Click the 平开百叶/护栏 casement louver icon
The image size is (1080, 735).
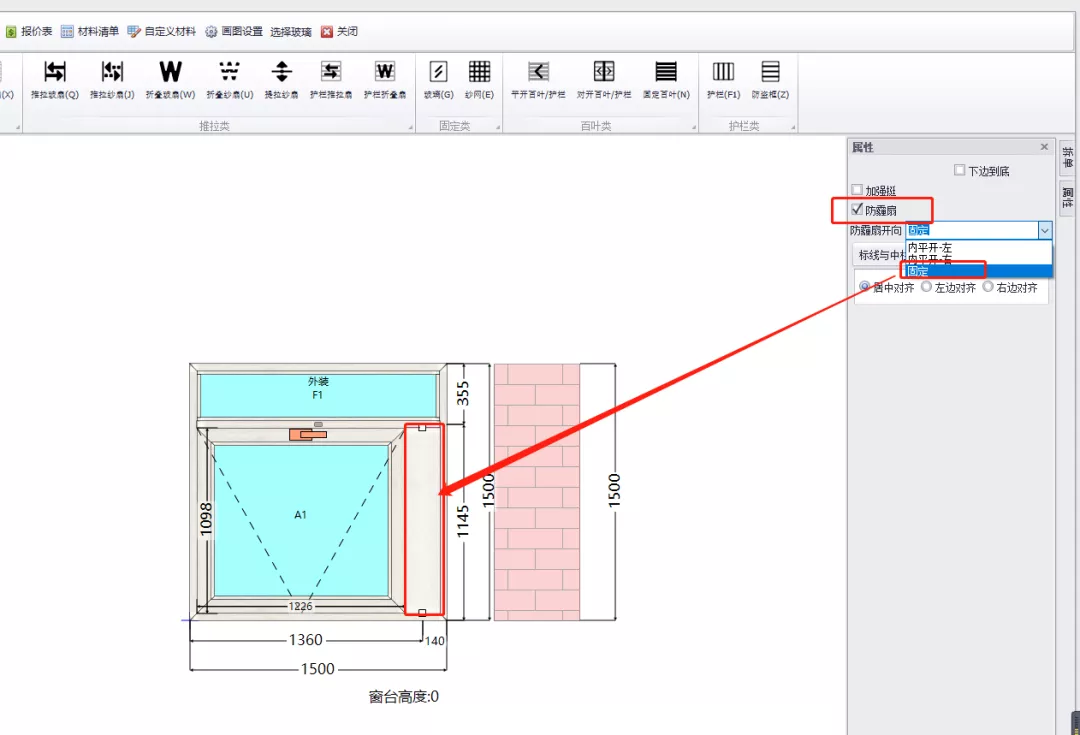538,79
